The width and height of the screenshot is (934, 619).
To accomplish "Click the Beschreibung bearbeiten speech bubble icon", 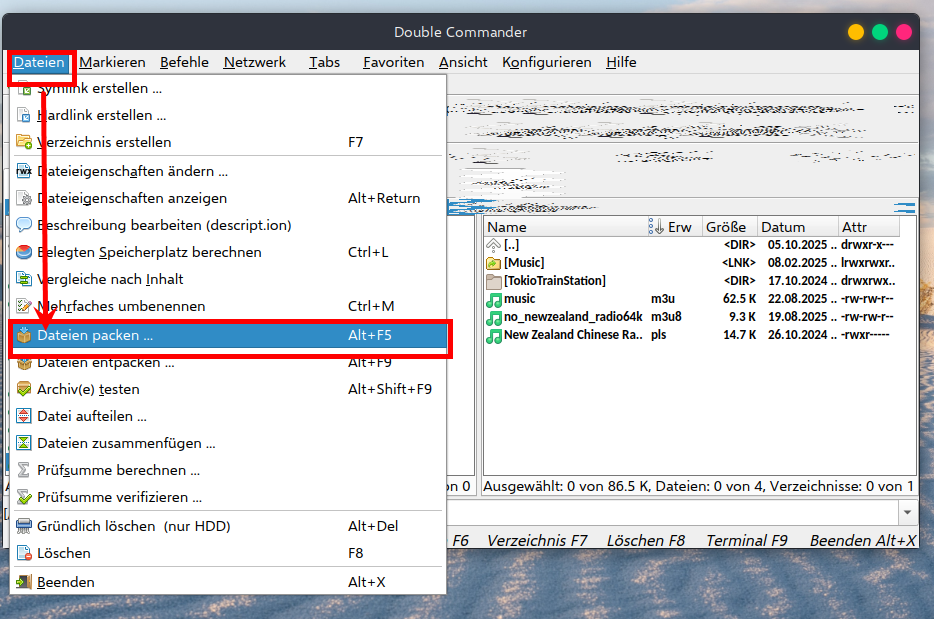I will tap(24, 225).
